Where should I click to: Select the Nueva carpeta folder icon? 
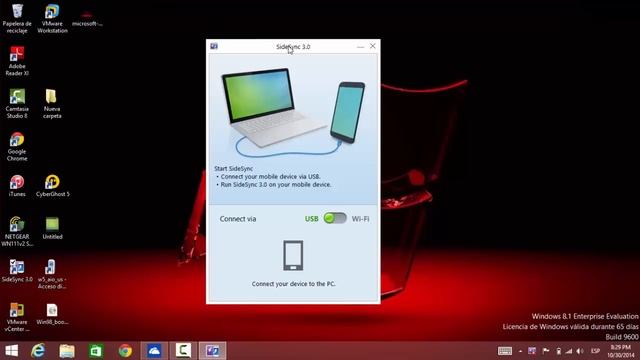pyautogui.click(x=52, y=104)
